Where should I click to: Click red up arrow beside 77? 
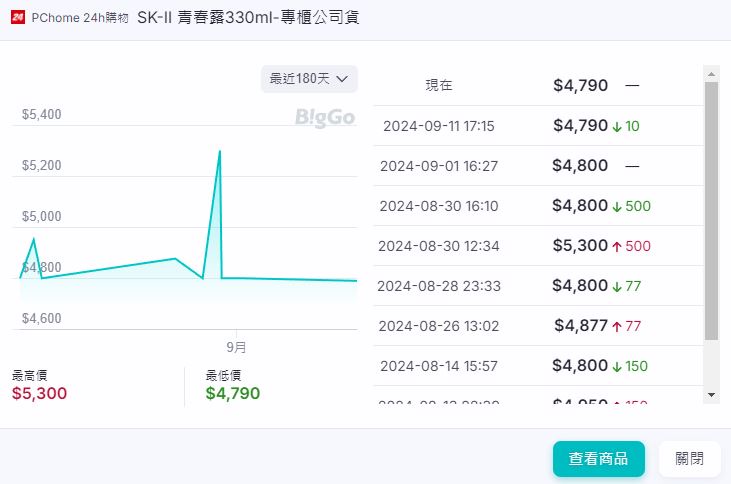[x=617, y=326]
